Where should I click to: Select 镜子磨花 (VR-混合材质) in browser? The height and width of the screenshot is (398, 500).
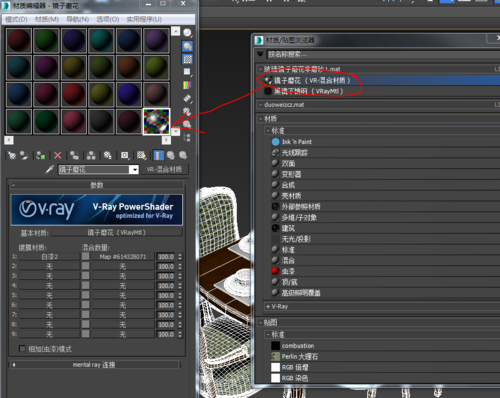(x=378, y=80)
